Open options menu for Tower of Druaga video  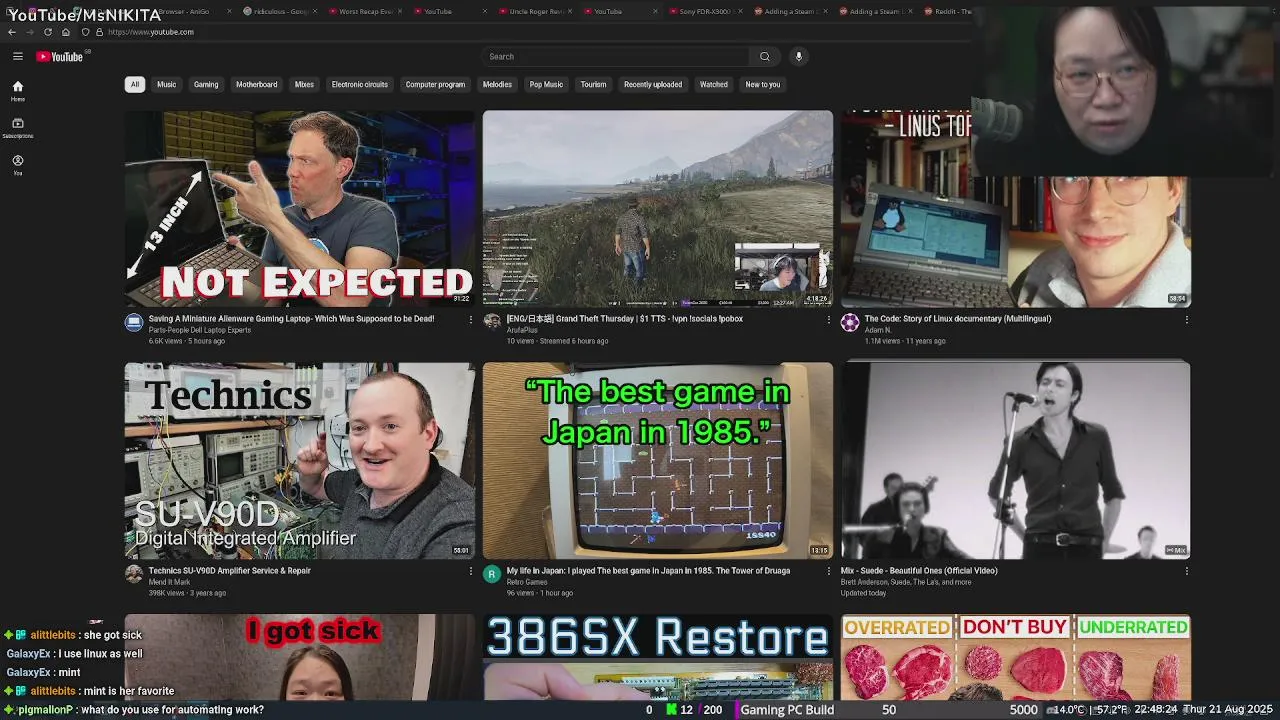(x=828, y=571)
